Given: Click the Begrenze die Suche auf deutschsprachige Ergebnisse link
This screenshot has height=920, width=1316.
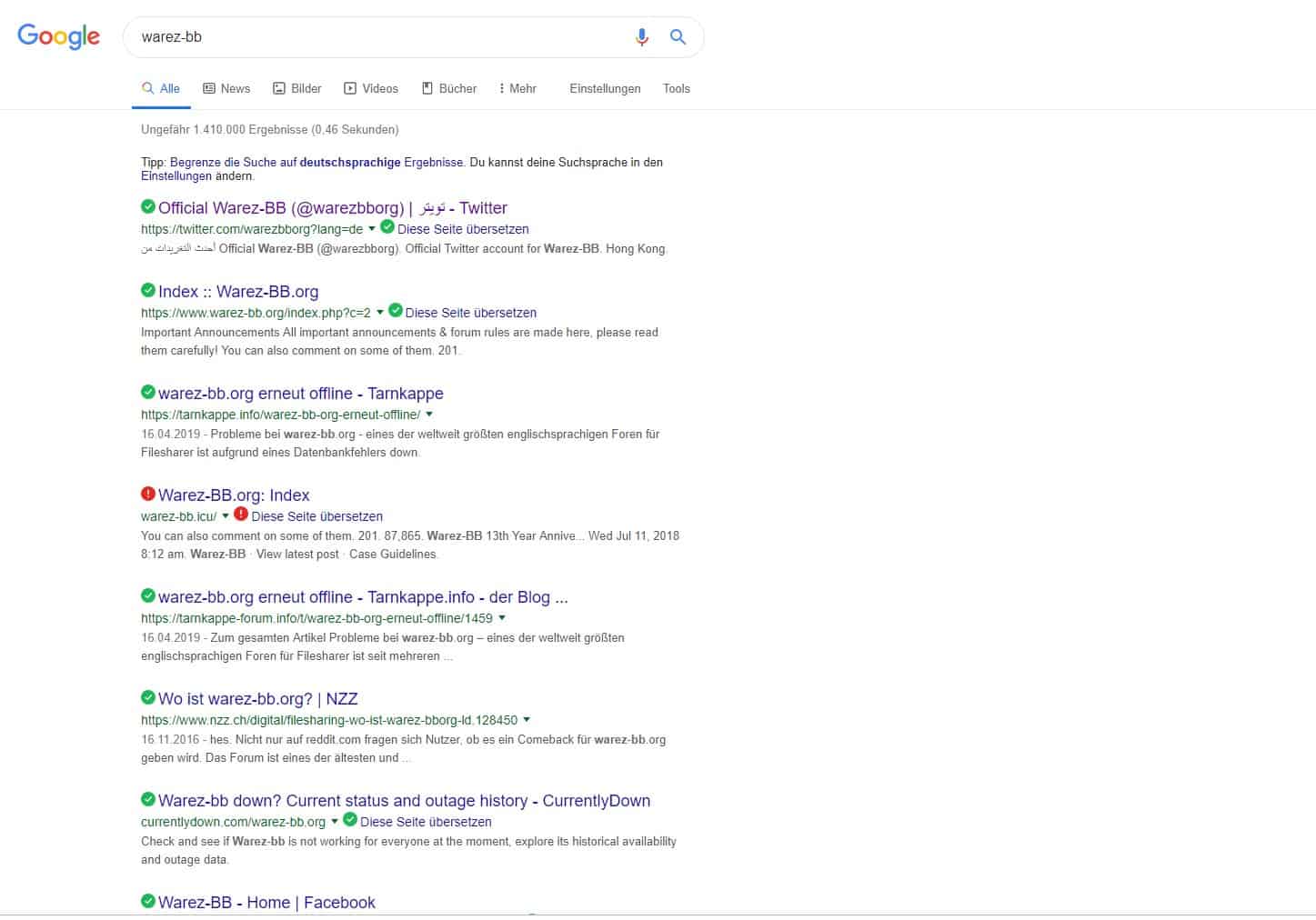Looking at the screenshot, I should point(316,162).
